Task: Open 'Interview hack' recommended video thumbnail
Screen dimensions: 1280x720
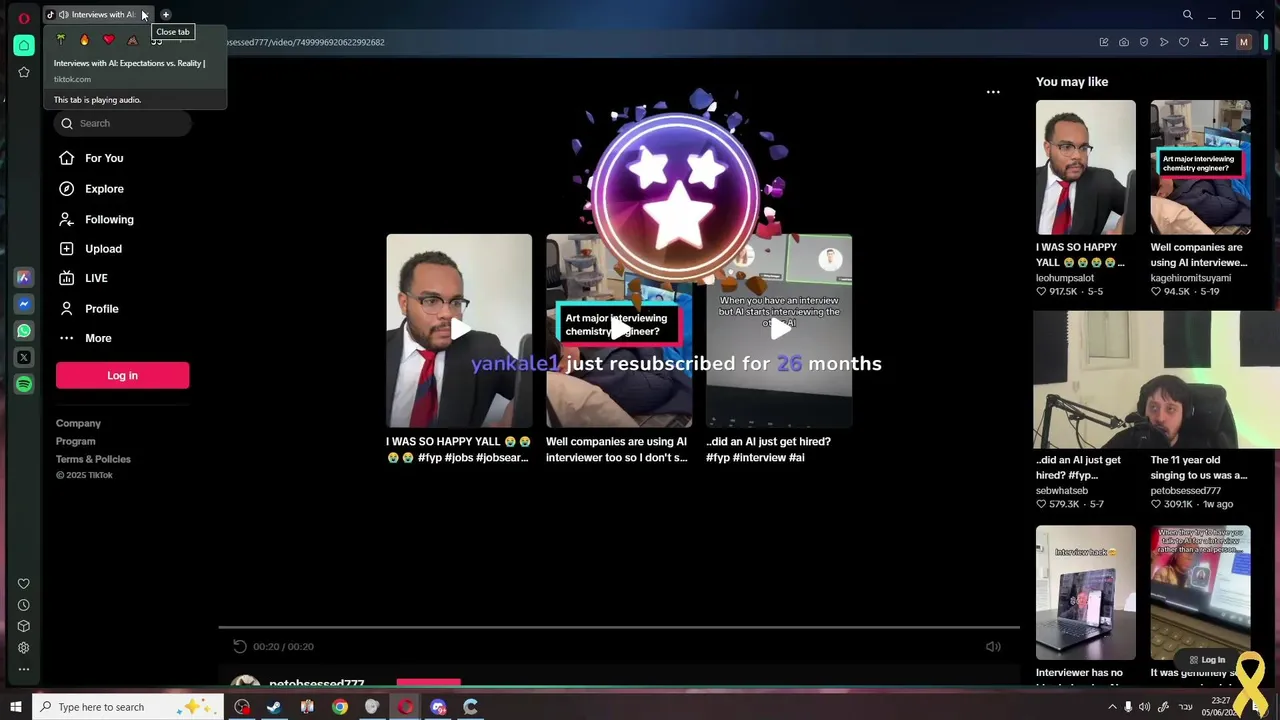Action: tap(1086, 592)
